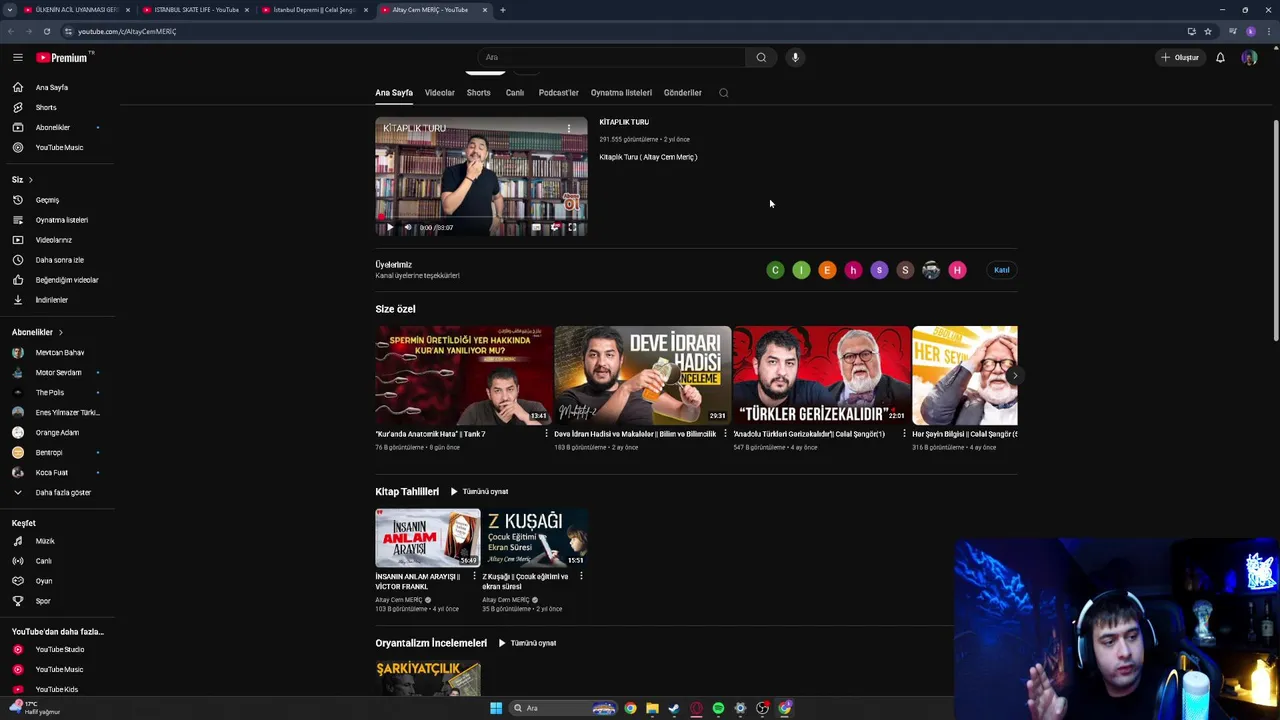Open options menu for Deve İdrarı Hadisi video
The image size is (1280, 720).
coord(725,434)
